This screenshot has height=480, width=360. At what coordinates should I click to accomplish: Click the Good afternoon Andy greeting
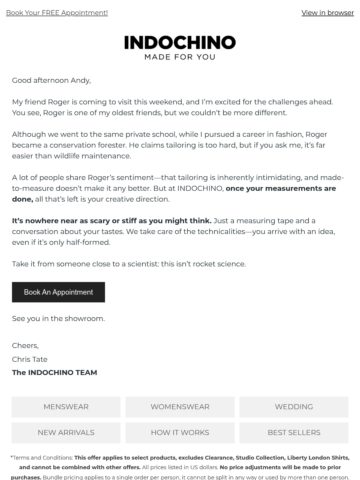(51, 80)
